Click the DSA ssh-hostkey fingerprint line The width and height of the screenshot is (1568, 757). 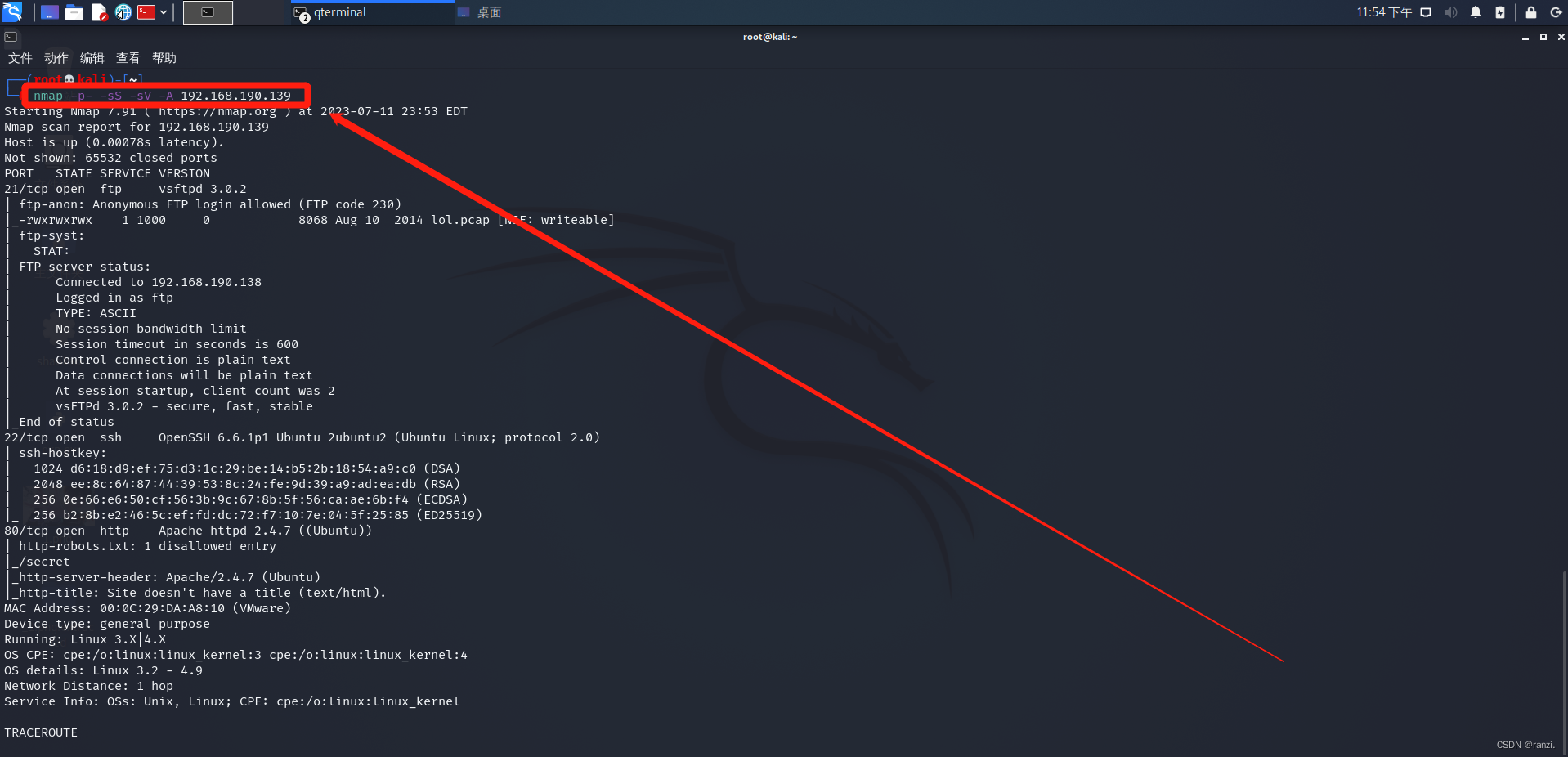[247, 468]
